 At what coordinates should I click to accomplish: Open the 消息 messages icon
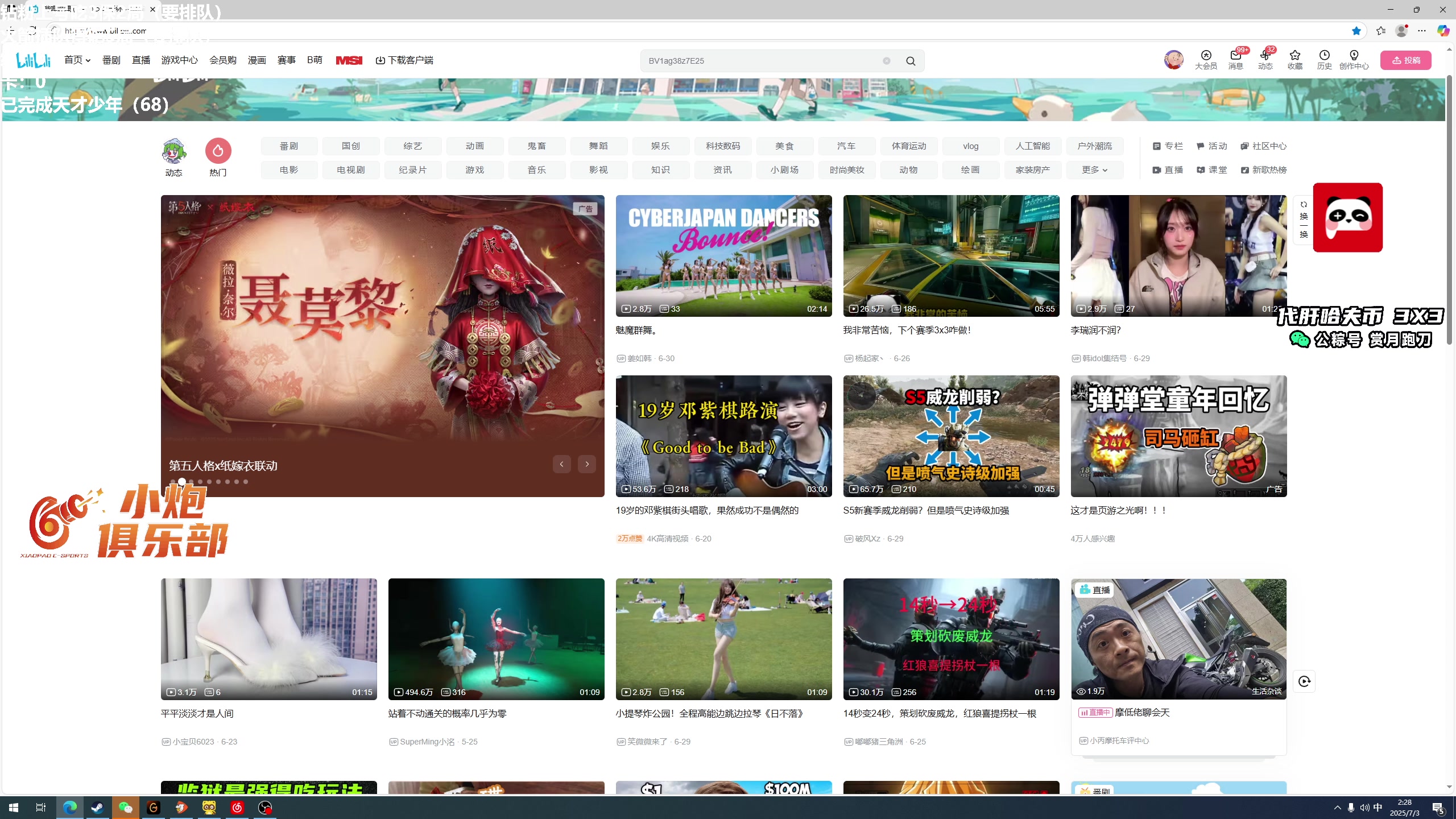(1235, 60)
